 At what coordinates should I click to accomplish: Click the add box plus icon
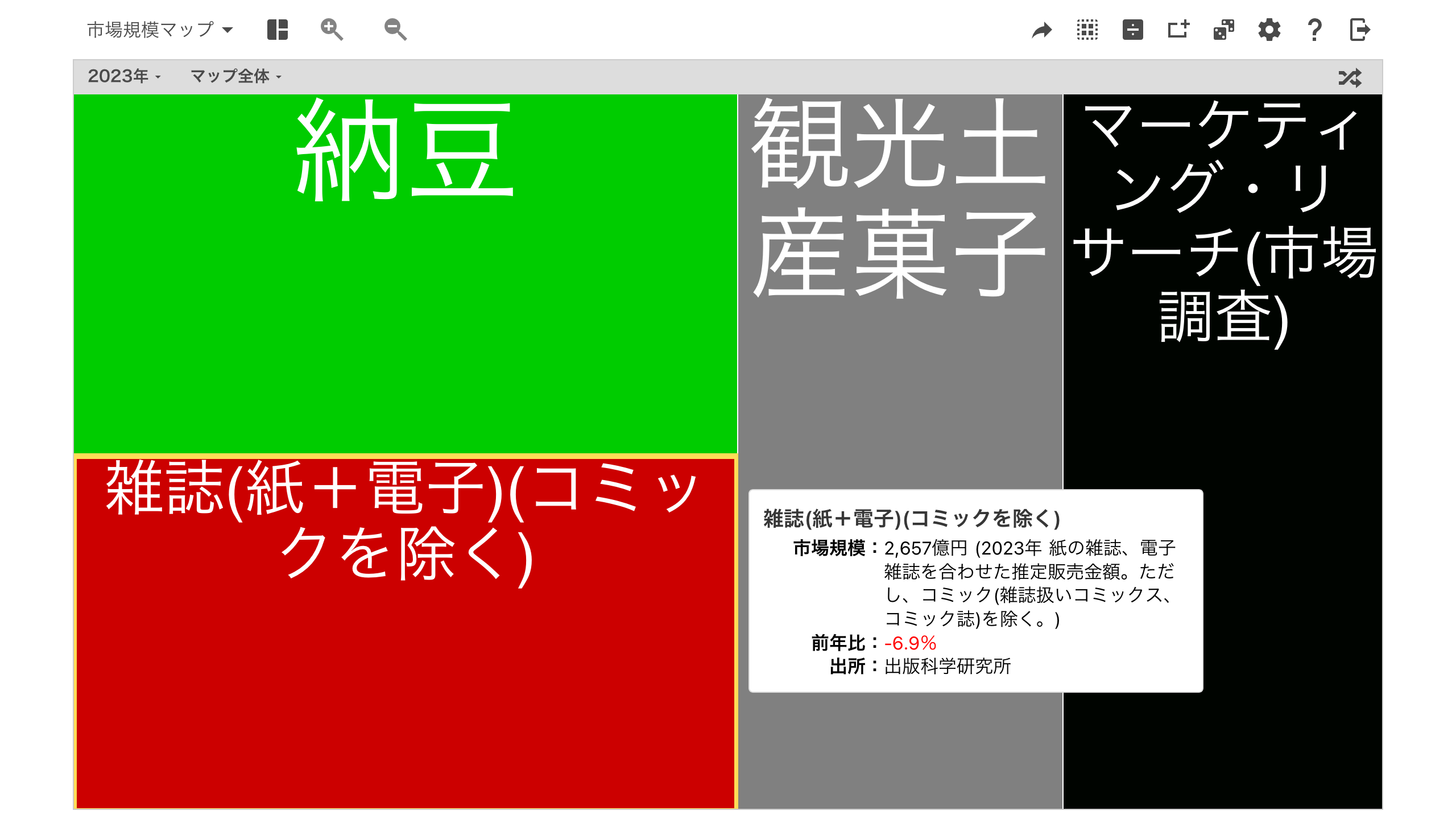(x=1178, y=30)
